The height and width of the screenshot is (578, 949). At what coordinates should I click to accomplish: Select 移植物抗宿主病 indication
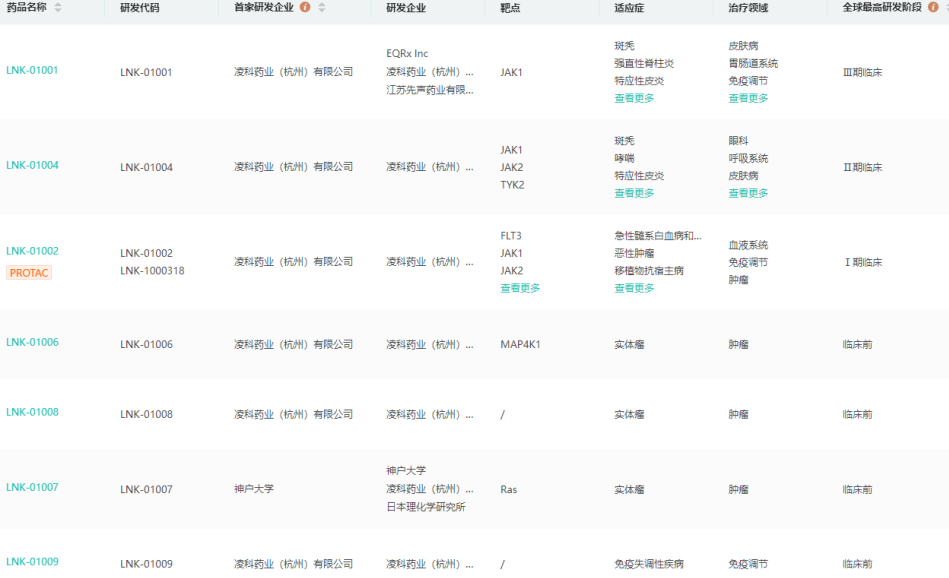(x=649, y=271)
